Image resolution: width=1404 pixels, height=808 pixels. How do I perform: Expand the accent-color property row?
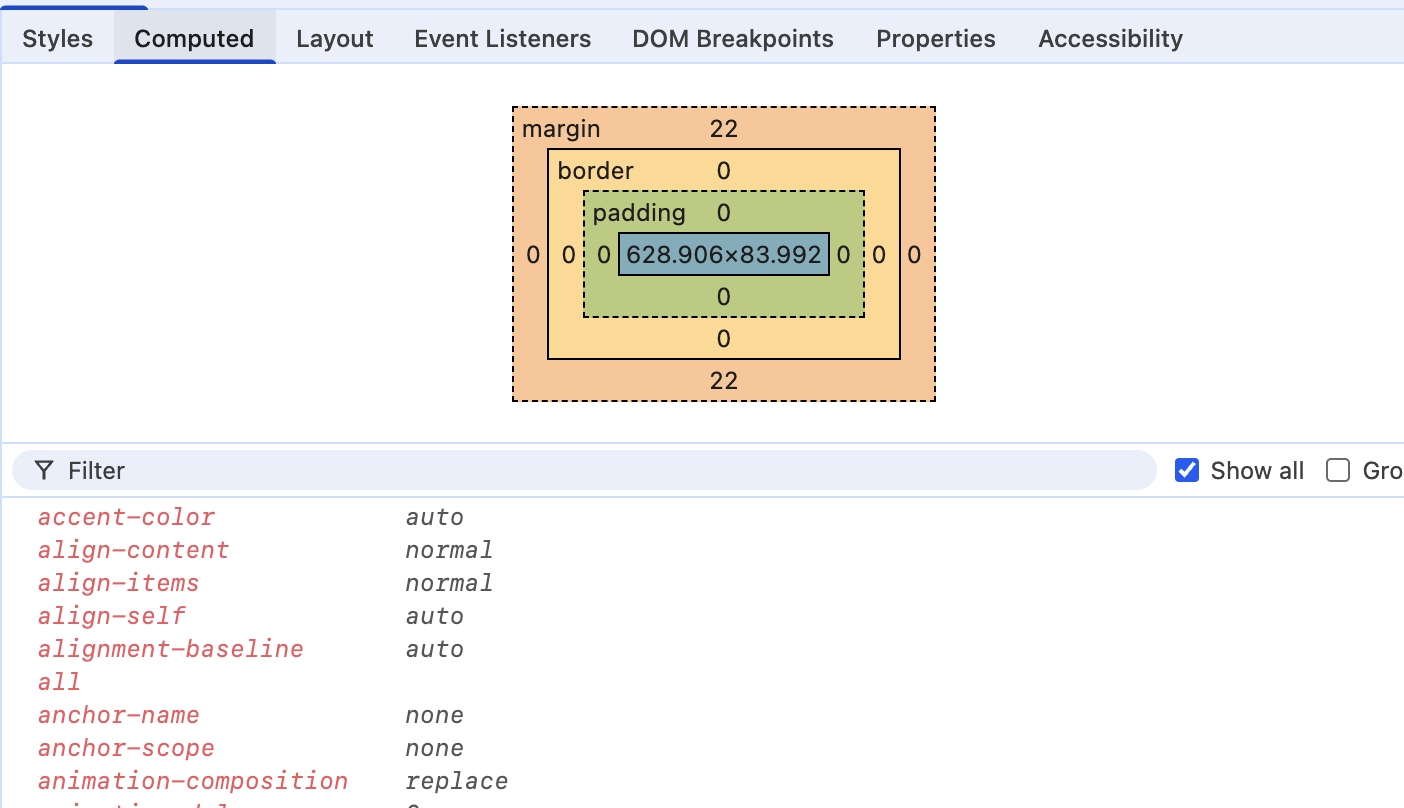tap(126, 517)
